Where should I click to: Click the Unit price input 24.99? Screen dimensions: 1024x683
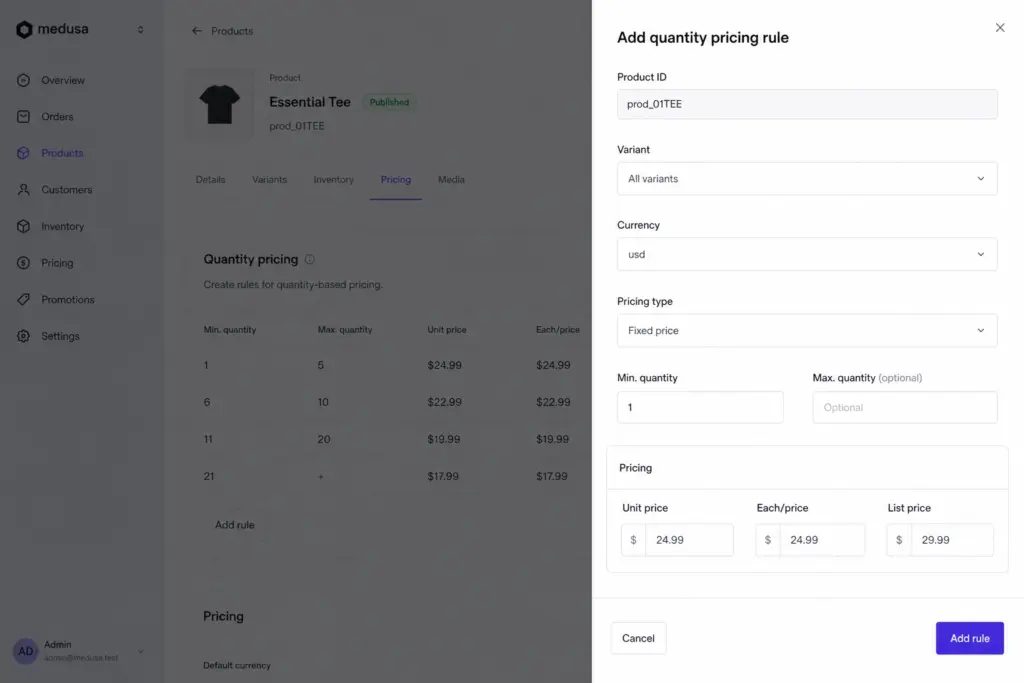point(677,540)
